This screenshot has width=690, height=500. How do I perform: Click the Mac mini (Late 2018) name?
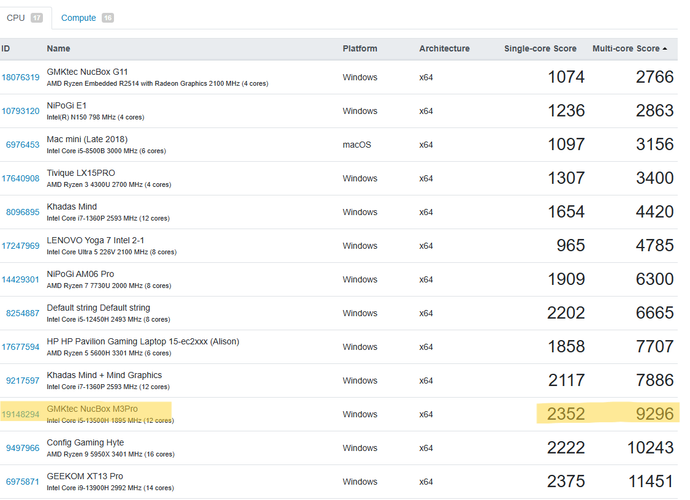[87, 139]
